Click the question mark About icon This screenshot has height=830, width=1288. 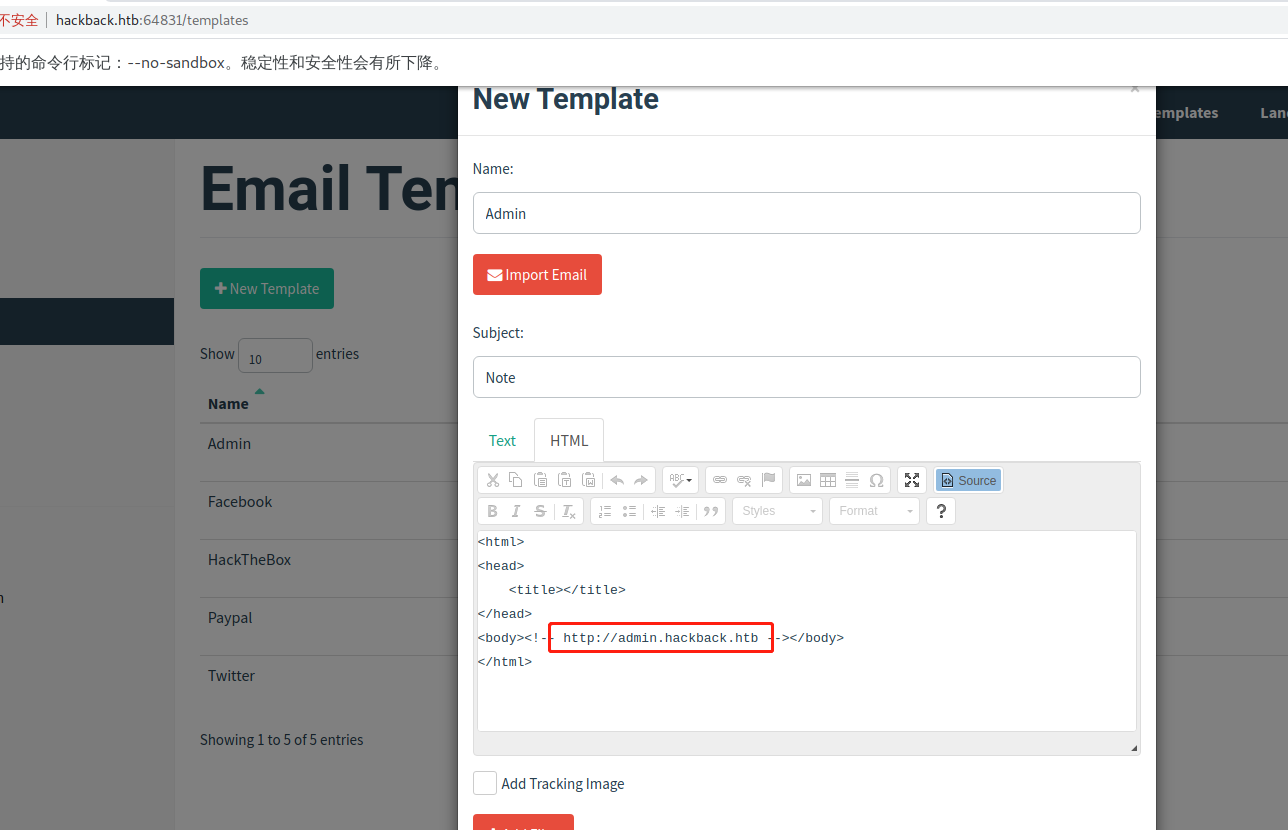941,511
